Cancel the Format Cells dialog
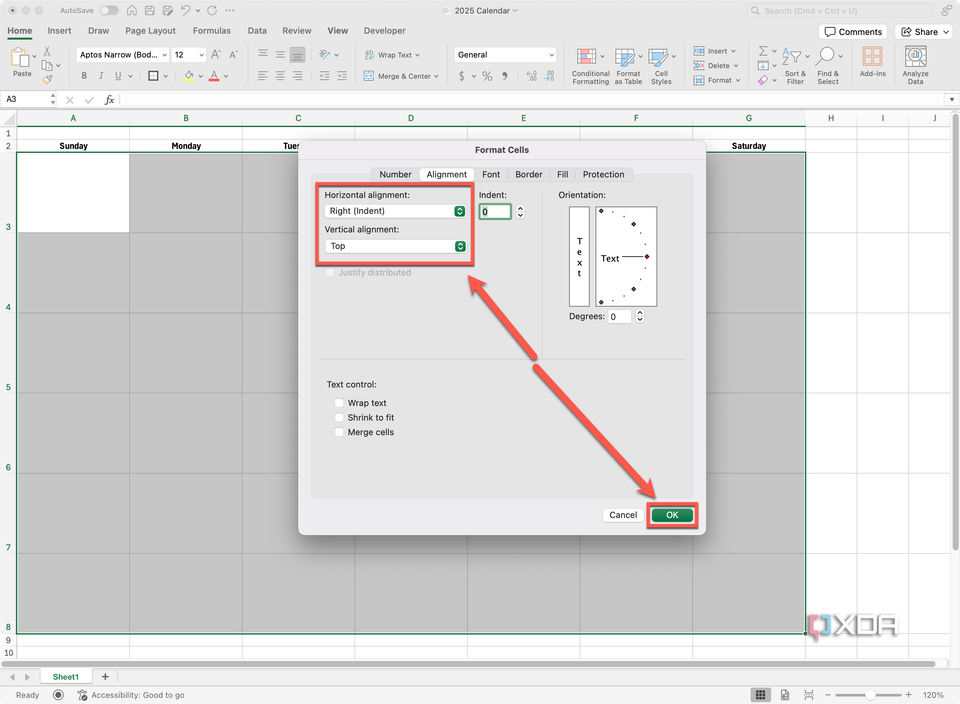This screenshot has width=960, height=704. [x=622, y=514]
